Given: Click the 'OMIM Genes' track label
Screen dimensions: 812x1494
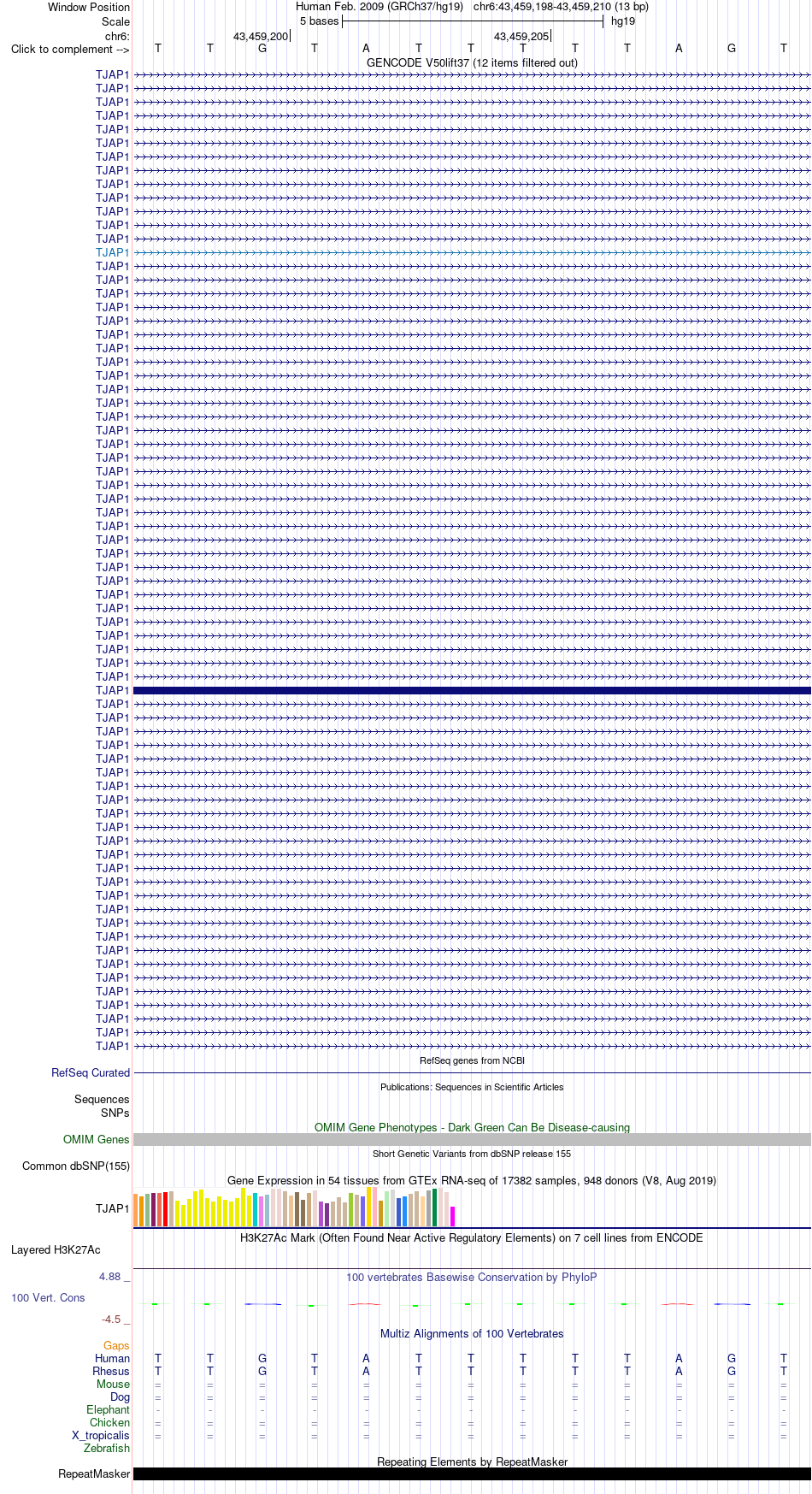Looking at the screenshot, I should coord(97,1139).
